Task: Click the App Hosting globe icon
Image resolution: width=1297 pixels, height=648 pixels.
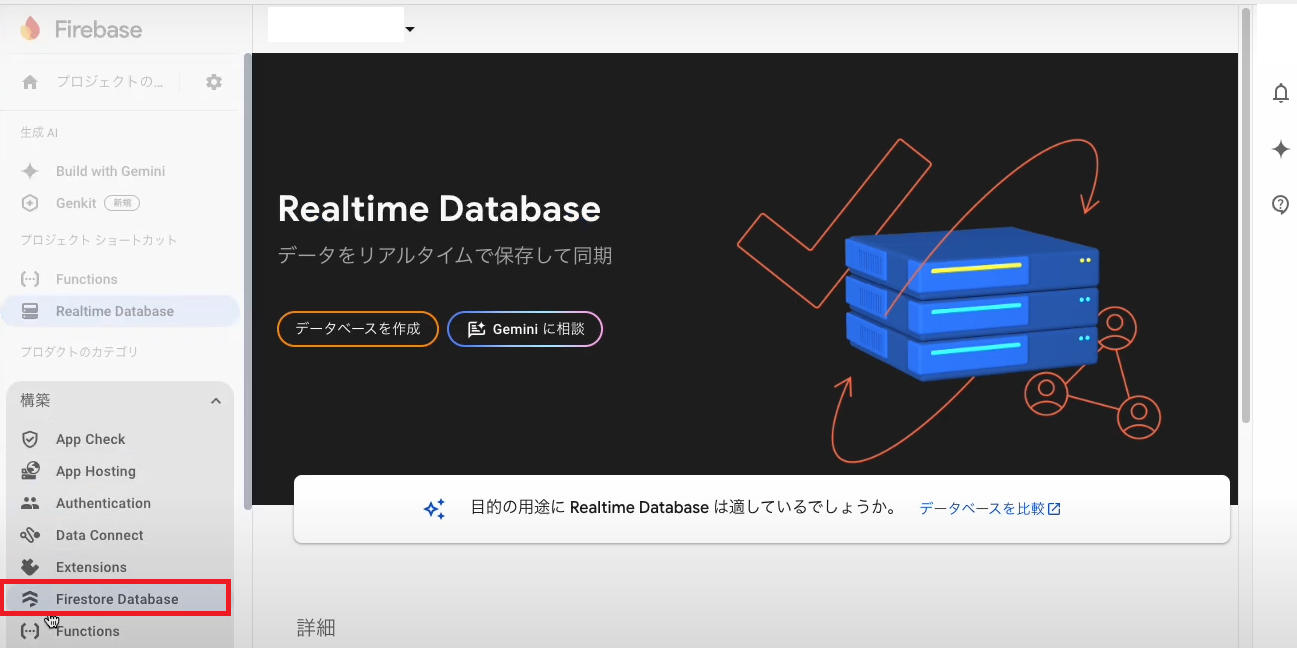Action: tap(30, 471)
